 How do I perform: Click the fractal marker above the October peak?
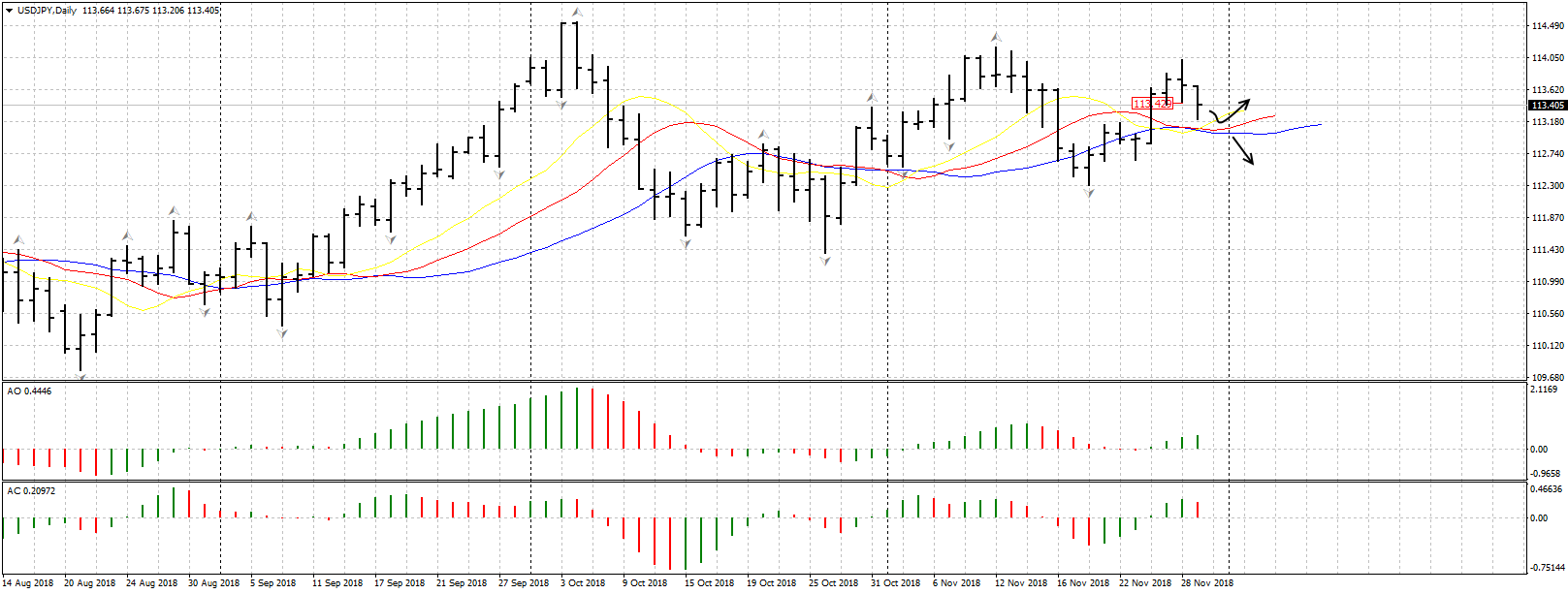coord(576,13)
